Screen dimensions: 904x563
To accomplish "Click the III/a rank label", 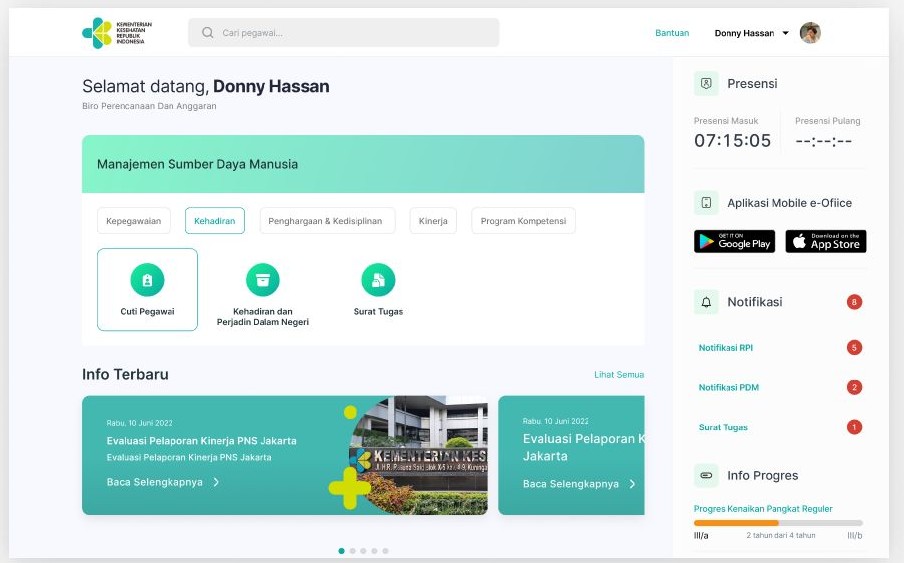I will pos(701,535).
